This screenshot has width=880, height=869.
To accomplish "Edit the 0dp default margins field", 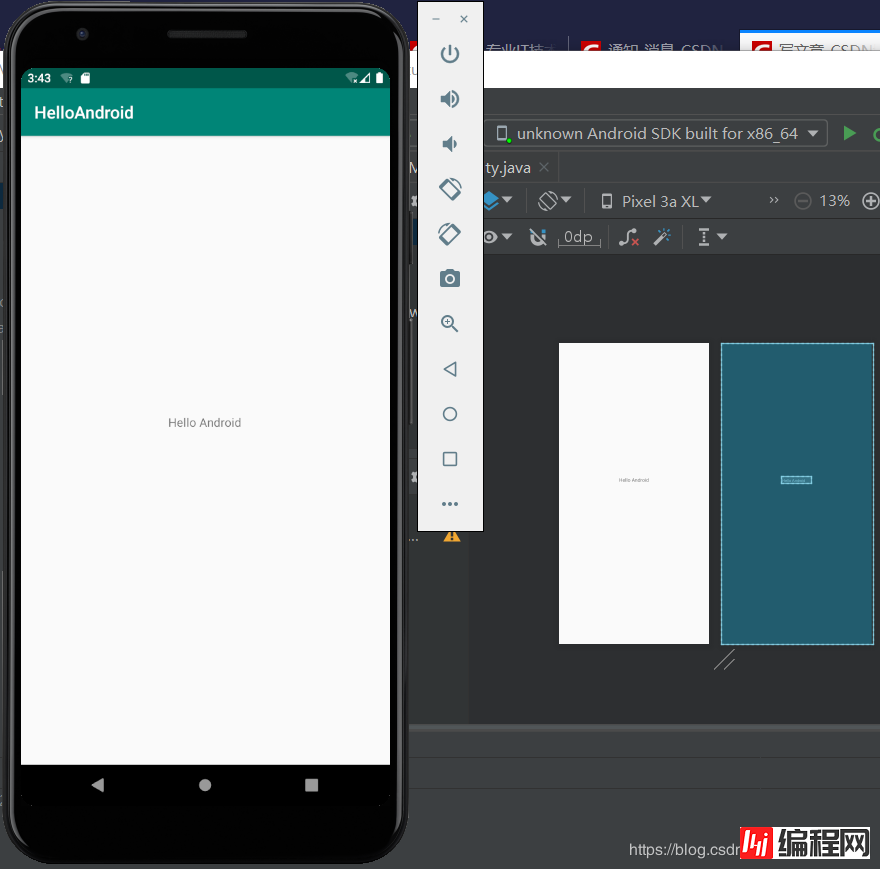I will tap(579, 237).
